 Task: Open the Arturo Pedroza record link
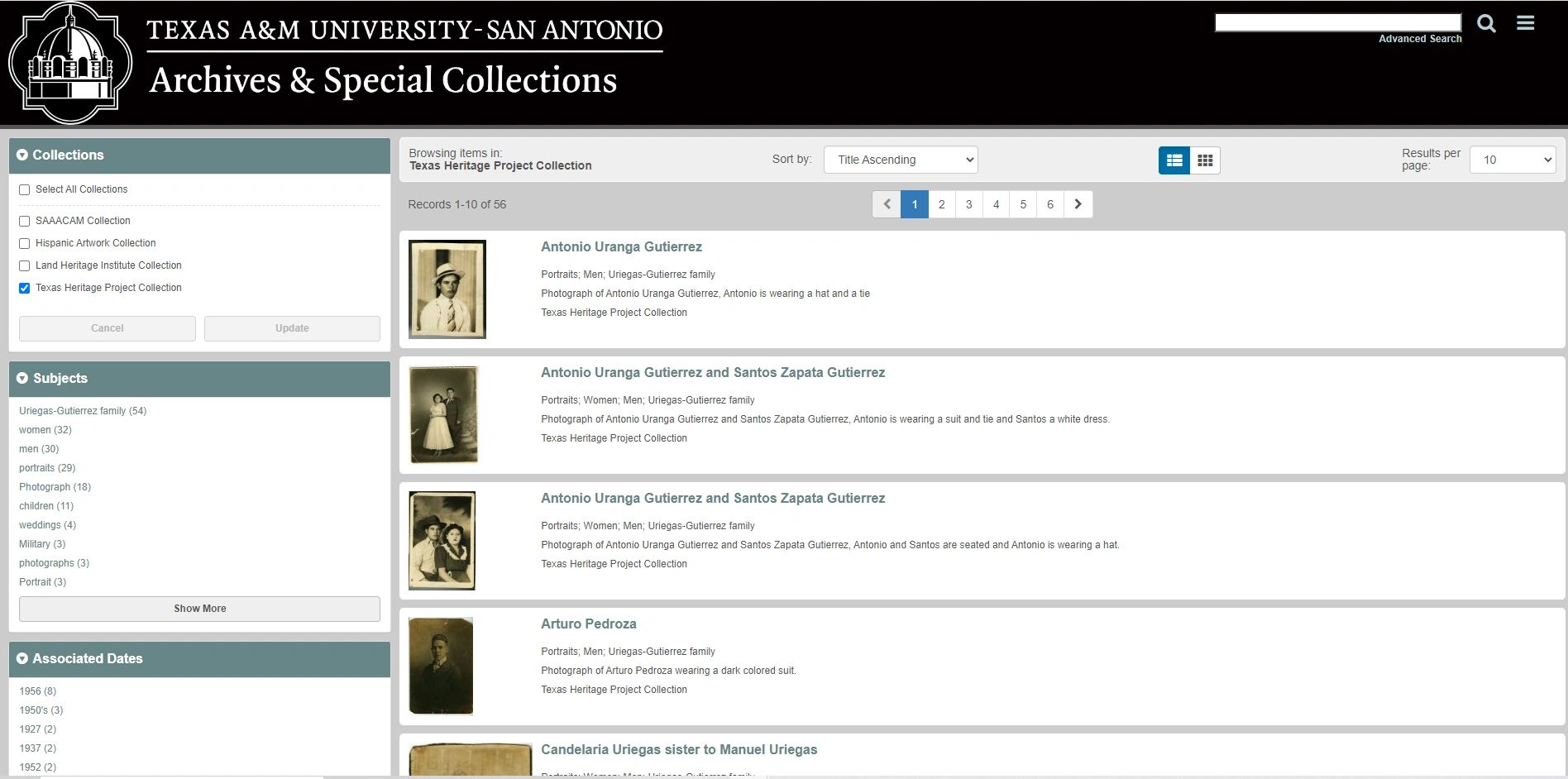[588, 624]
